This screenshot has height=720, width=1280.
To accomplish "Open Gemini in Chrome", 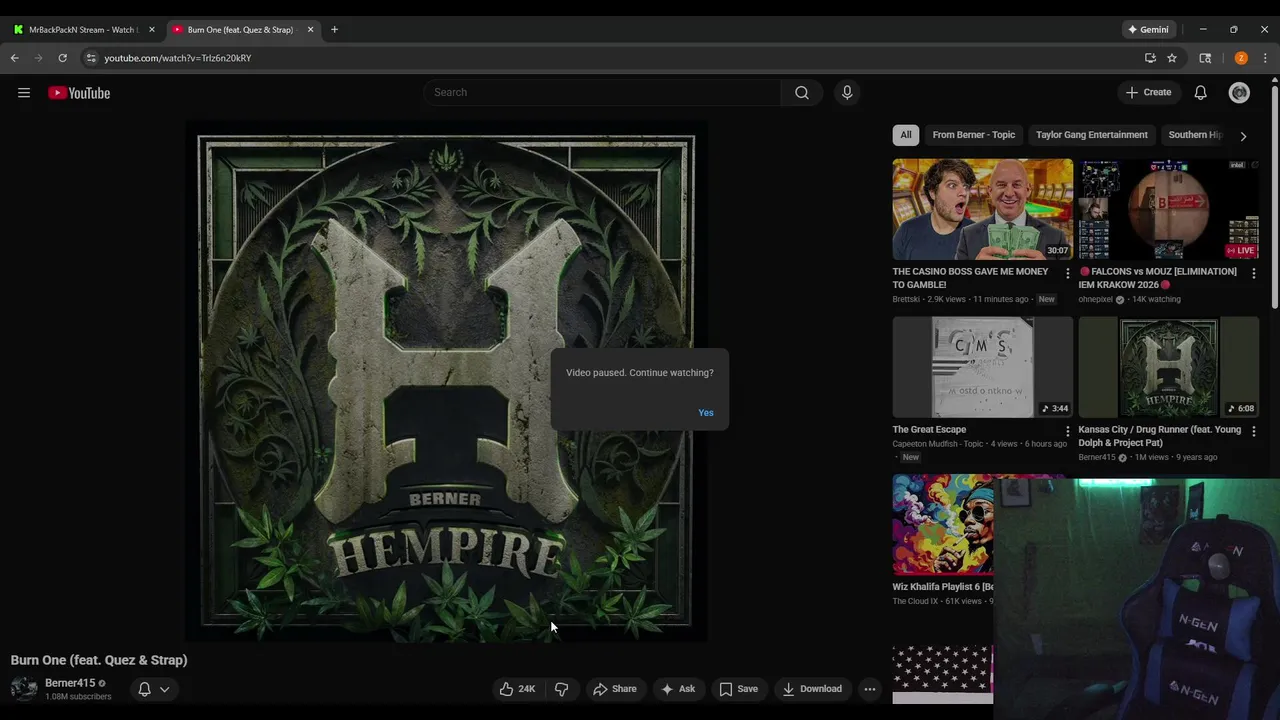I will [1148, 30].
